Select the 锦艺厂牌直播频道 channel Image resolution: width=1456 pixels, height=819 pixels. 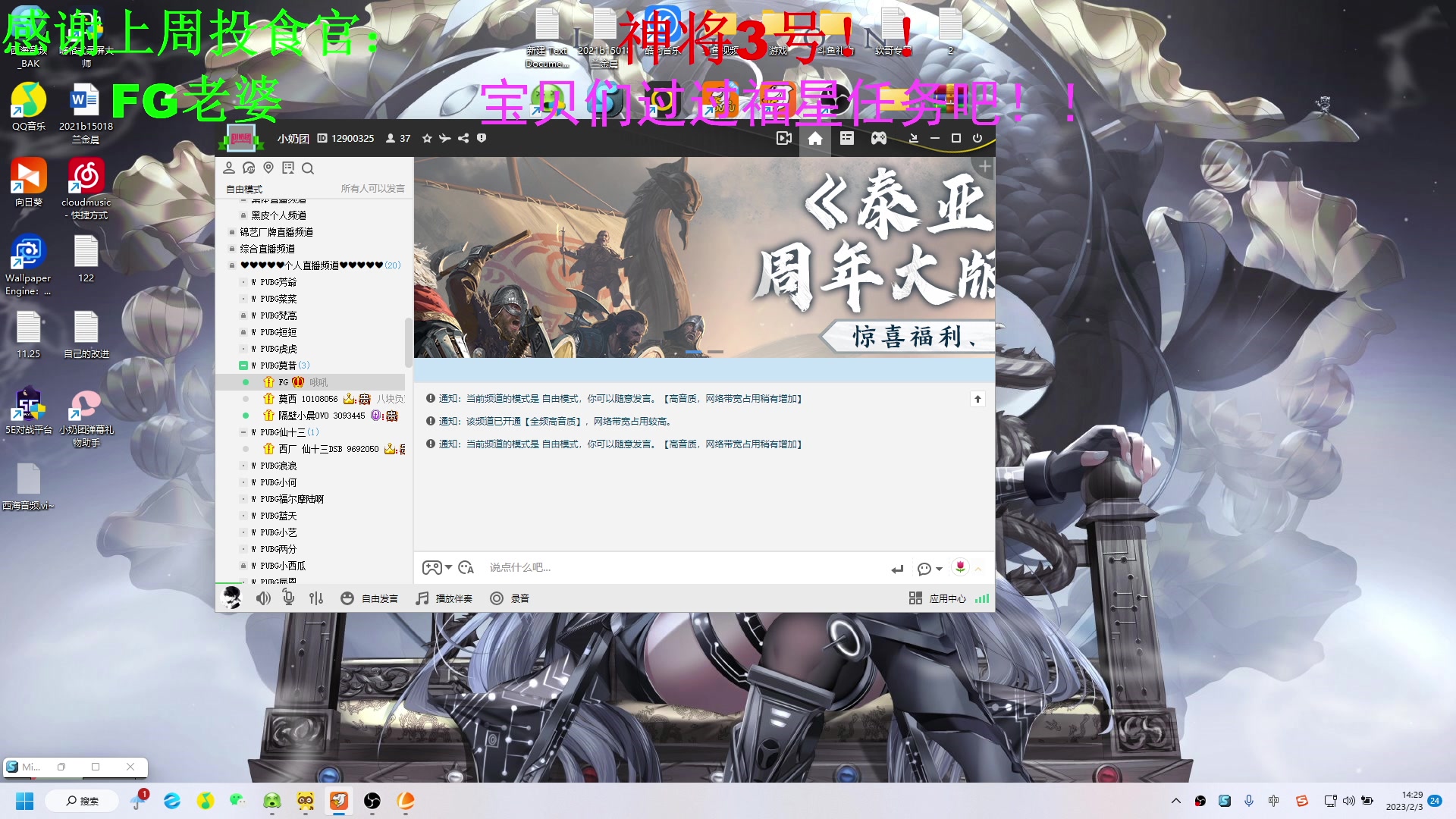tap(276, 232)
